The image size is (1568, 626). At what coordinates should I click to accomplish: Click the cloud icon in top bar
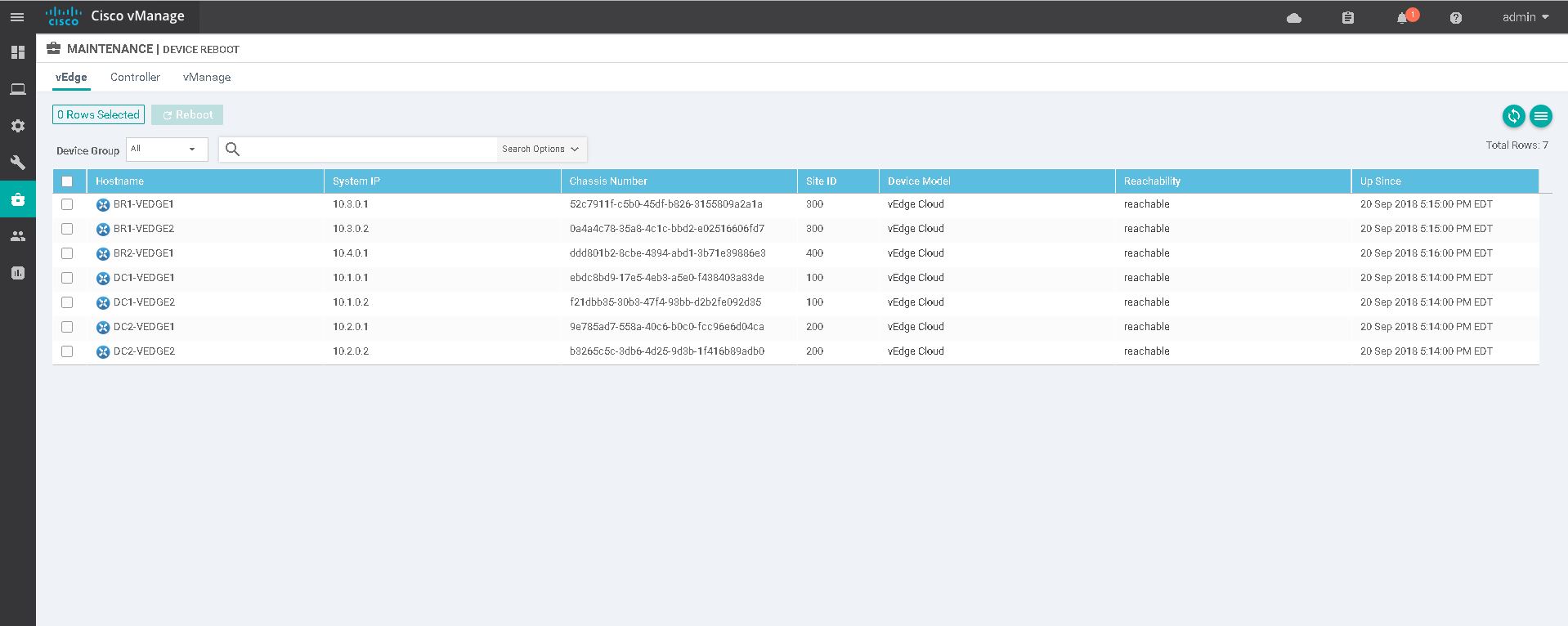pyautogui.click(x=1294, y=17)
